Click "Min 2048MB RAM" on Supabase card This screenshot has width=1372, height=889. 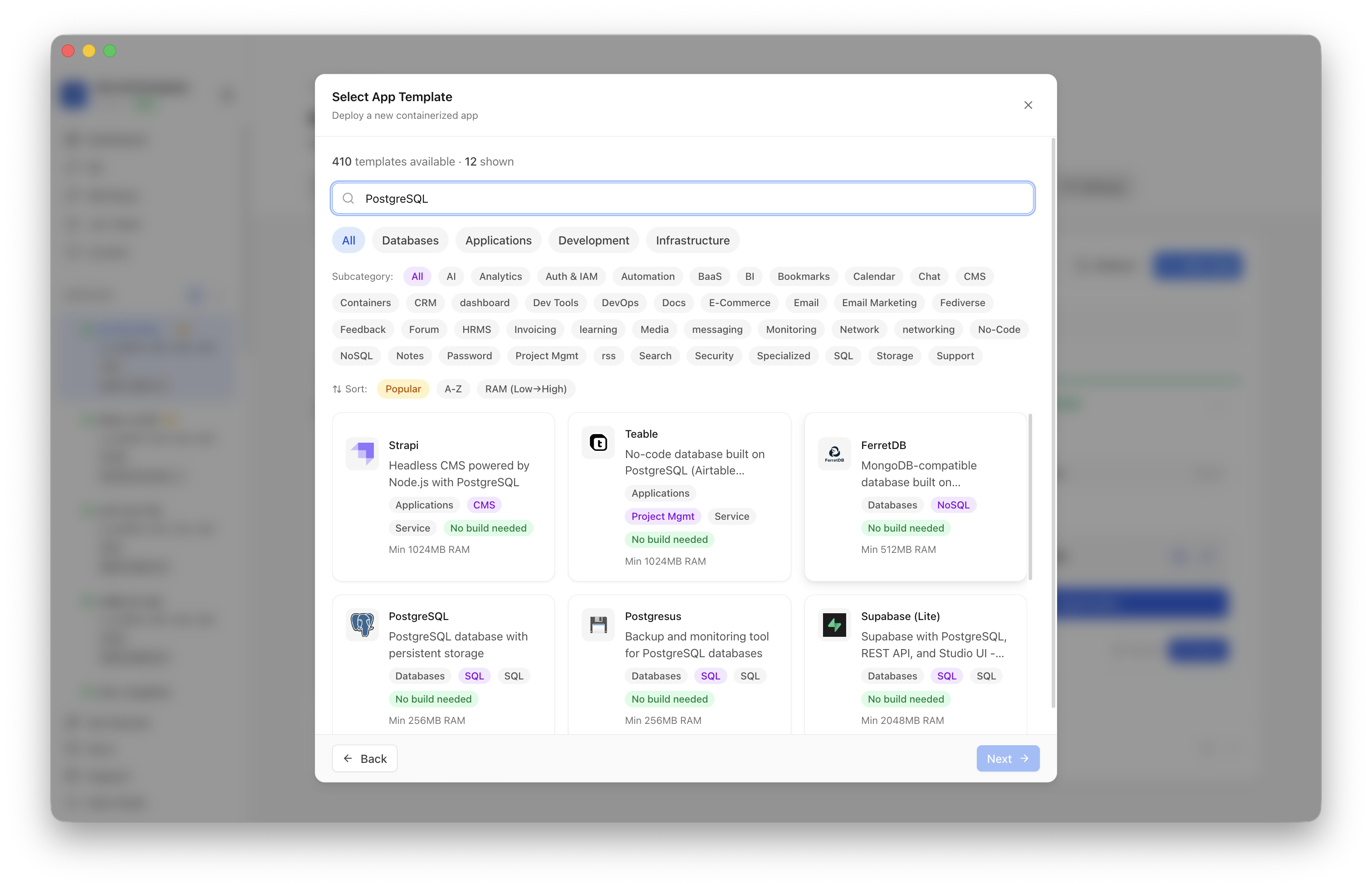[902, 720]
